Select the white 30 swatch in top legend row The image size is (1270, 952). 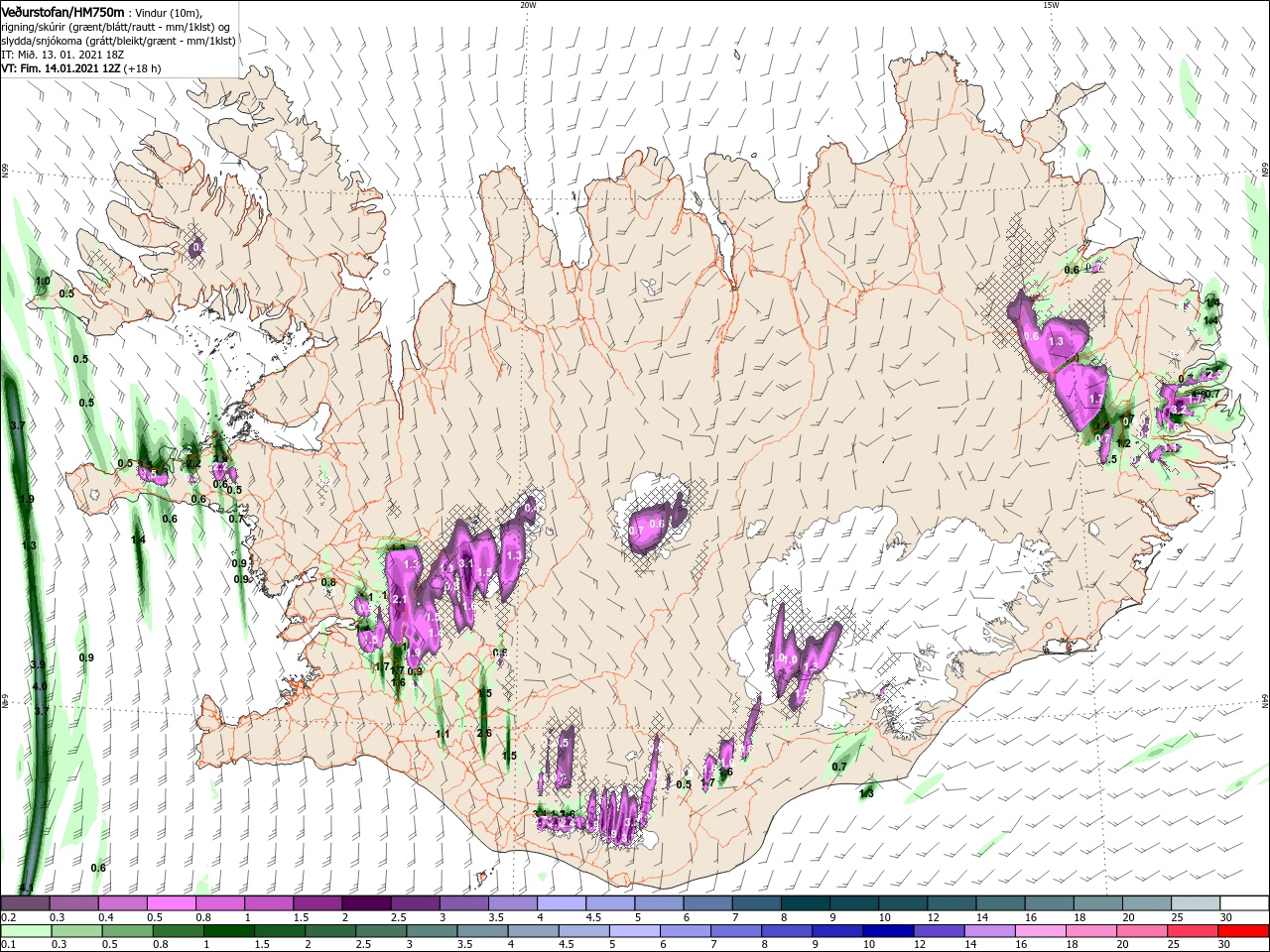1244,903
